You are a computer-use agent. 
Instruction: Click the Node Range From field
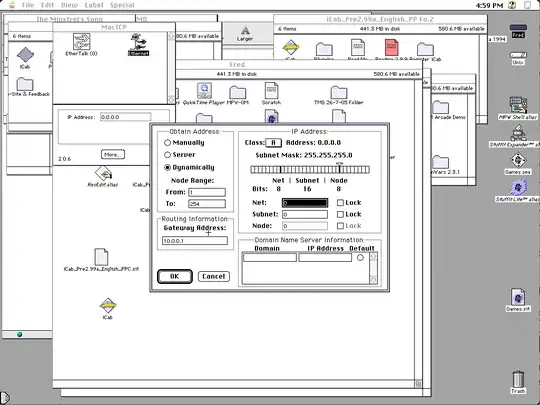[207, 192]
